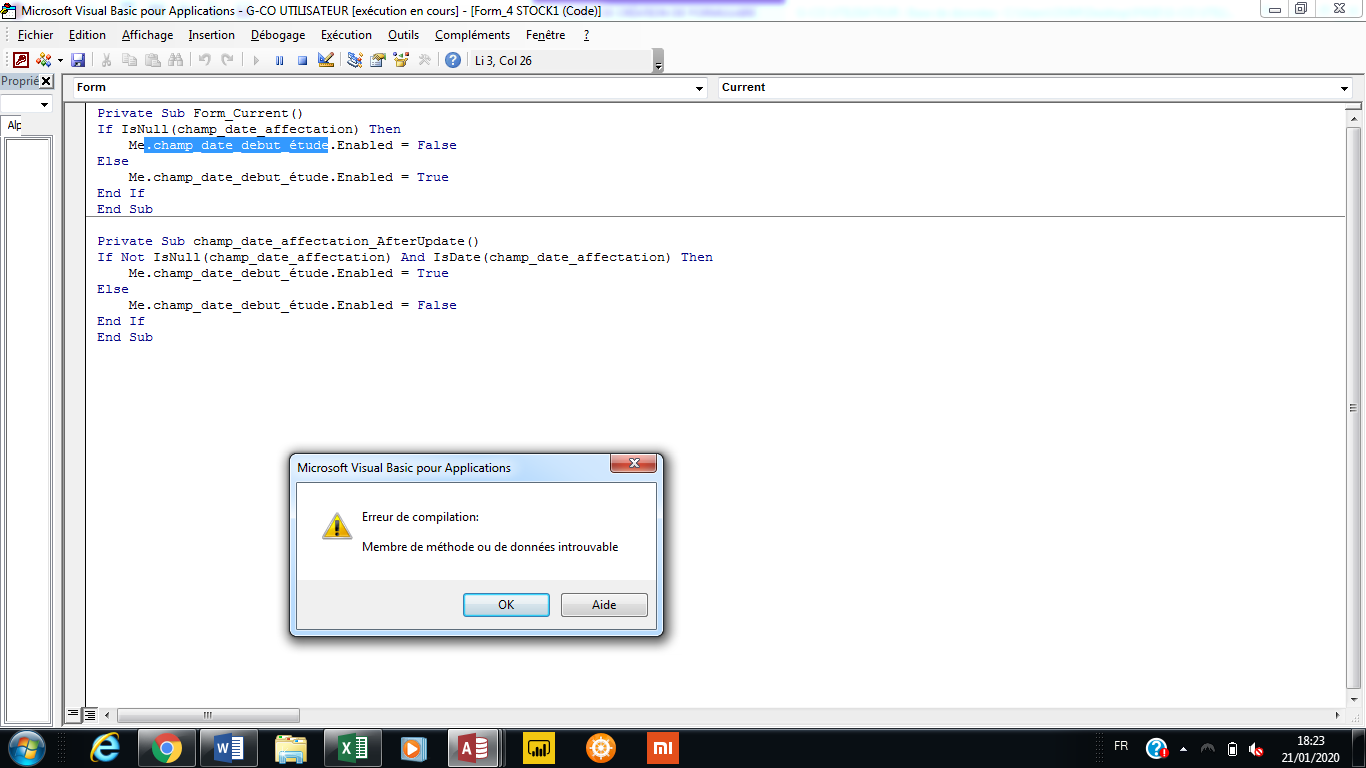This screenshot has width=1366, height=768.
Task: Open the Insert Module dropdown arrow
Action: click(60, 60)
